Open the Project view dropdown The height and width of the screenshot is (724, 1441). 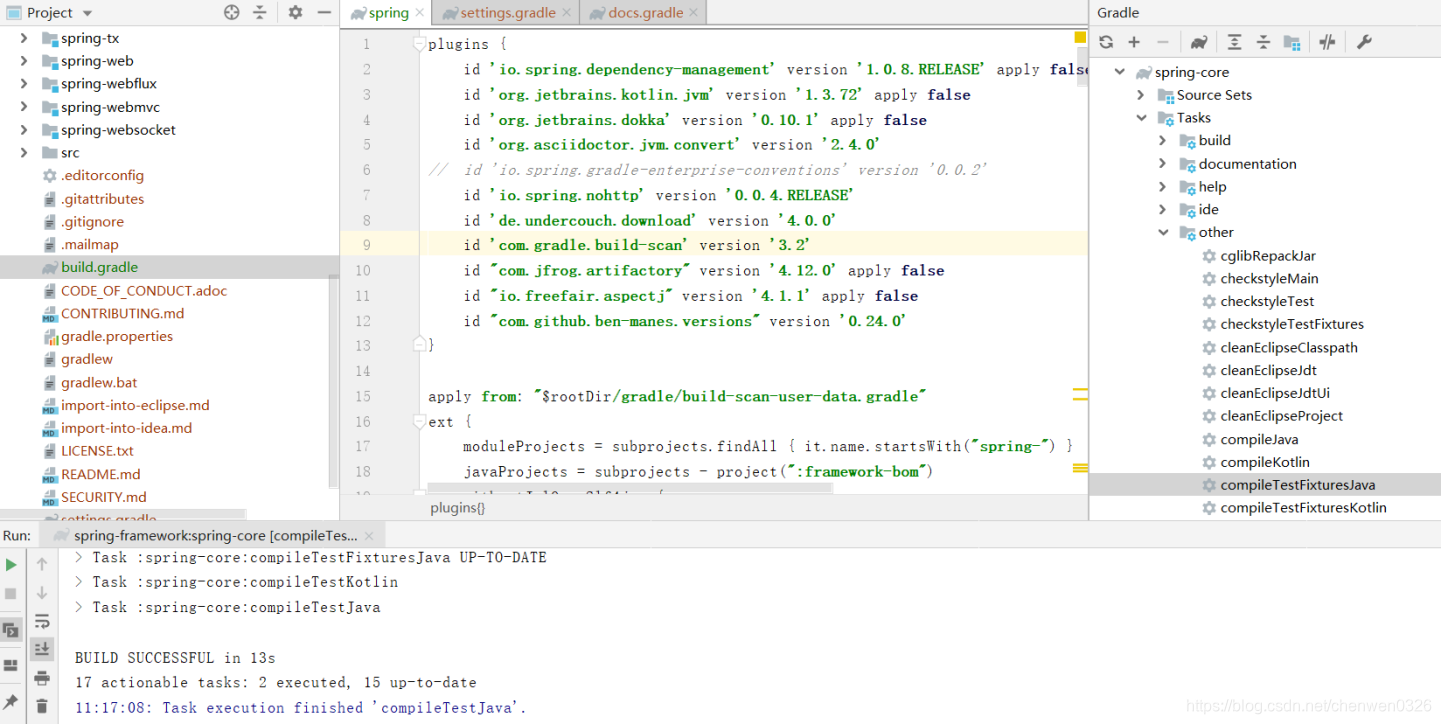pos(87,13)
